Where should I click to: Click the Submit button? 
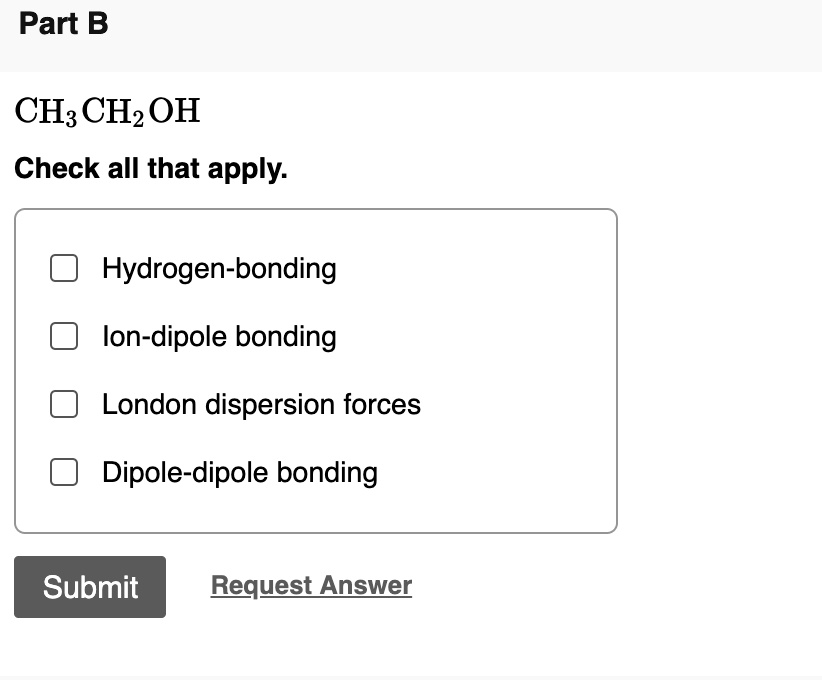(x=89, y=587)
